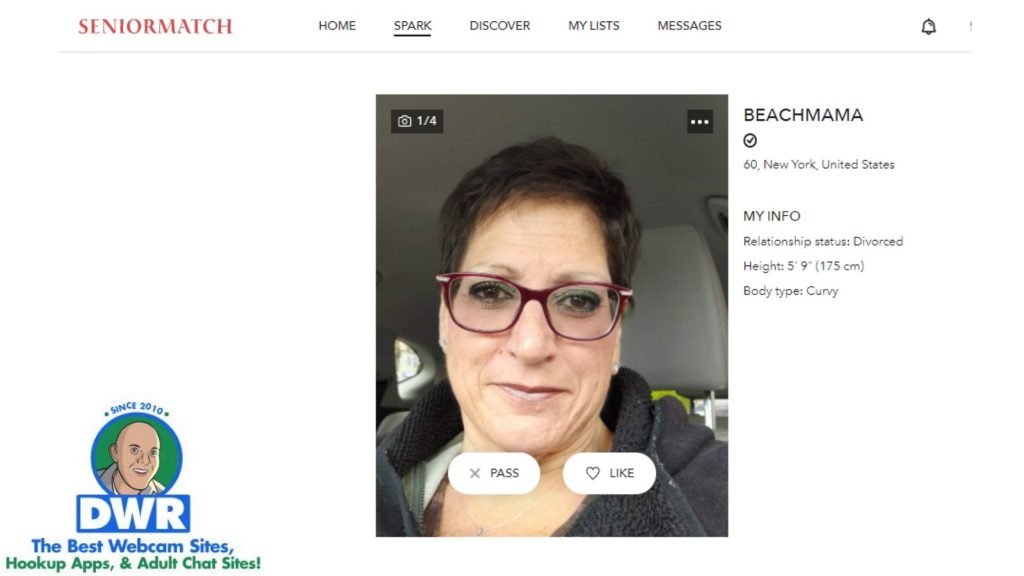Click the heart icon in Like button
The height and width of the screenshot is (576, 1024).
(592, 473)
